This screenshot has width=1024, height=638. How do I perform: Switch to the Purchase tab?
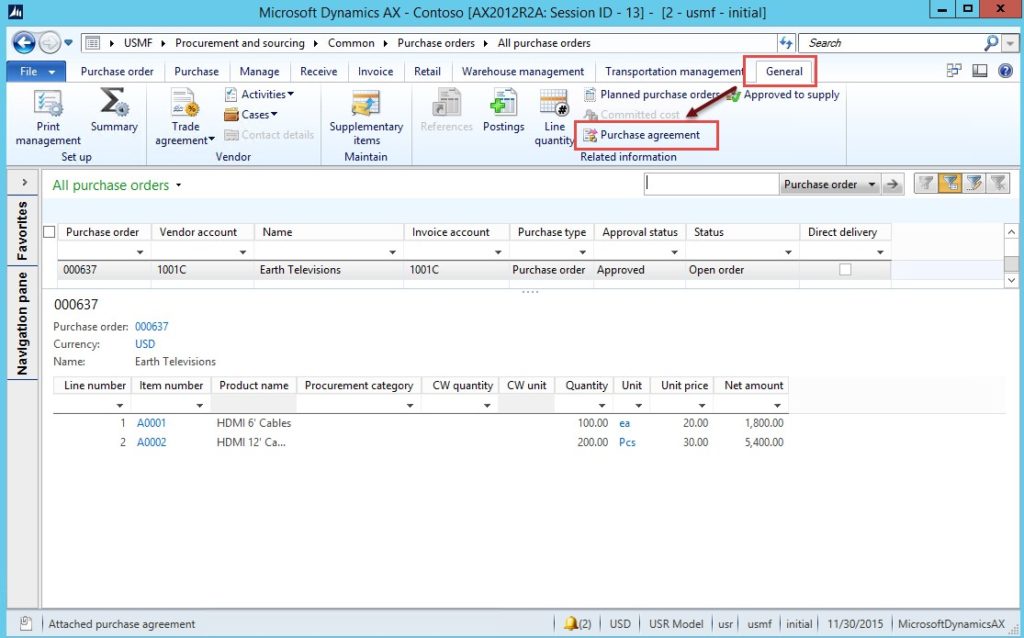(196, 71)
